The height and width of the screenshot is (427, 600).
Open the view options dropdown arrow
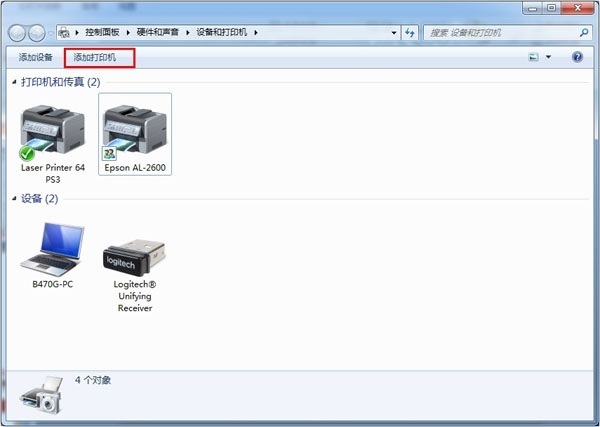548,57
